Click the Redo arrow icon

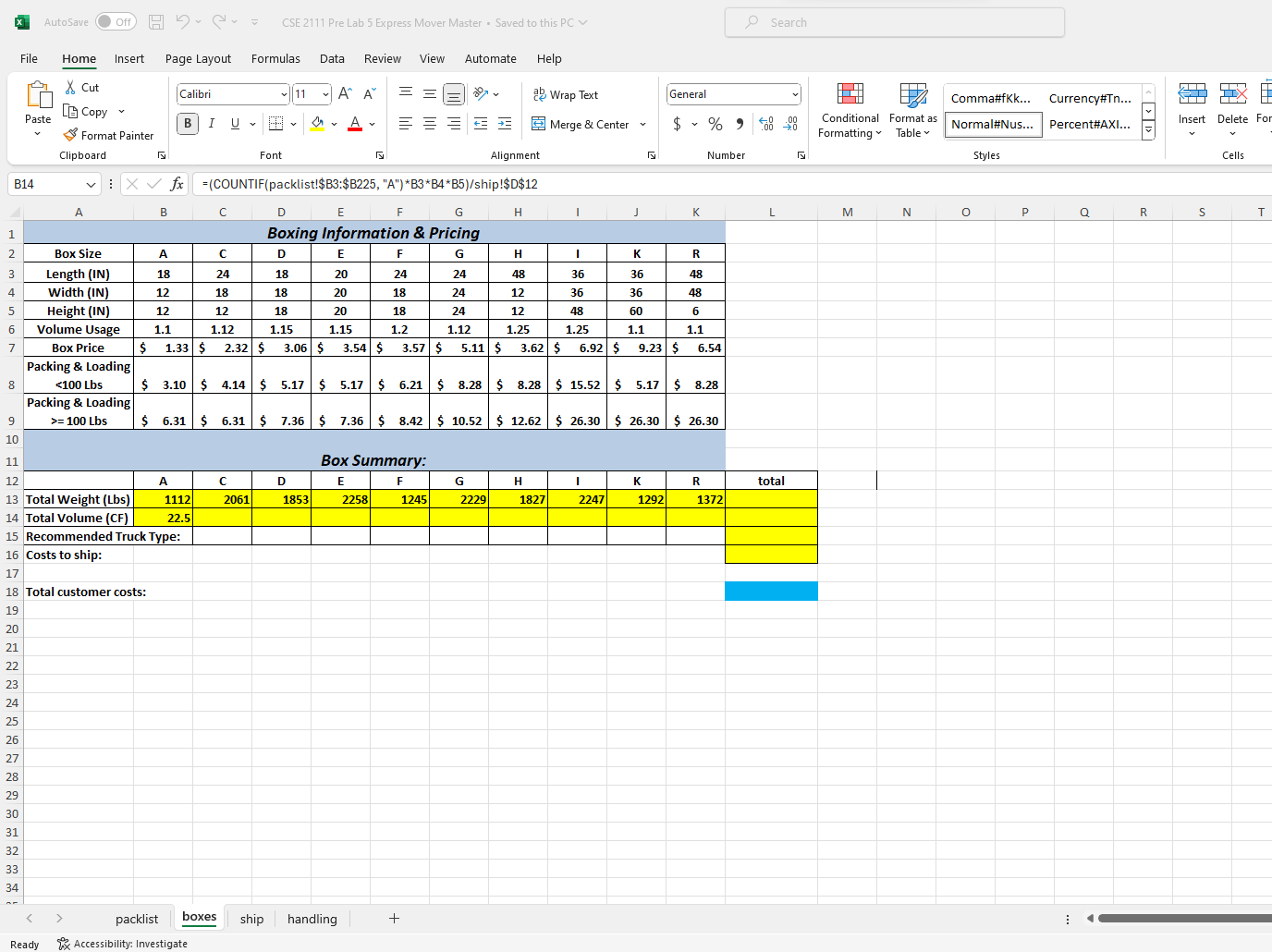pos(219,22)
